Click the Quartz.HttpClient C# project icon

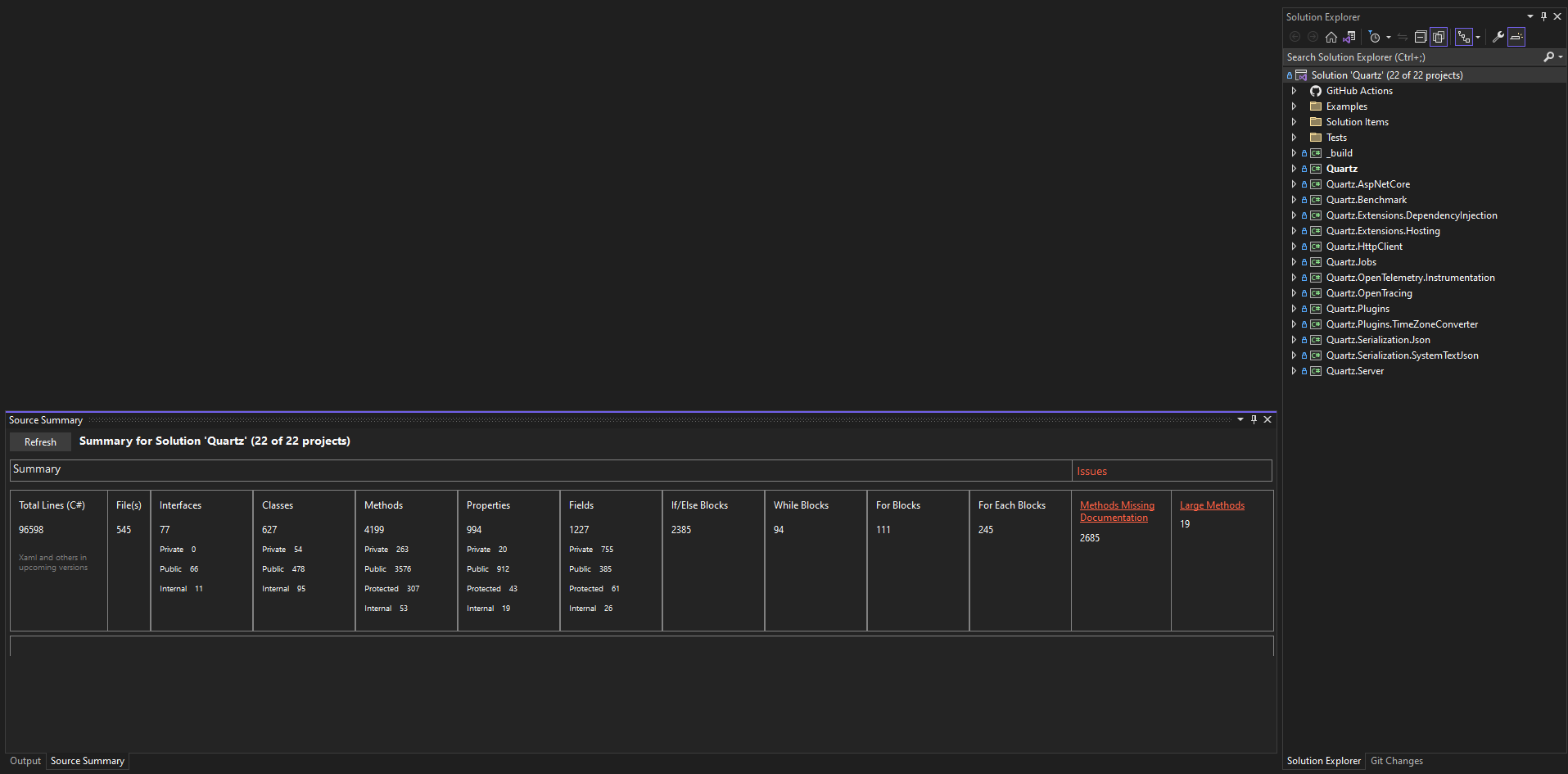1316,247
